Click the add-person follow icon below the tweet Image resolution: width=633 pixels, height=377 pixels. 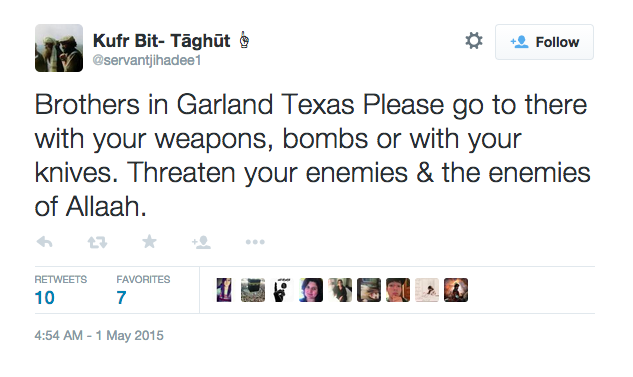(201, 242)
